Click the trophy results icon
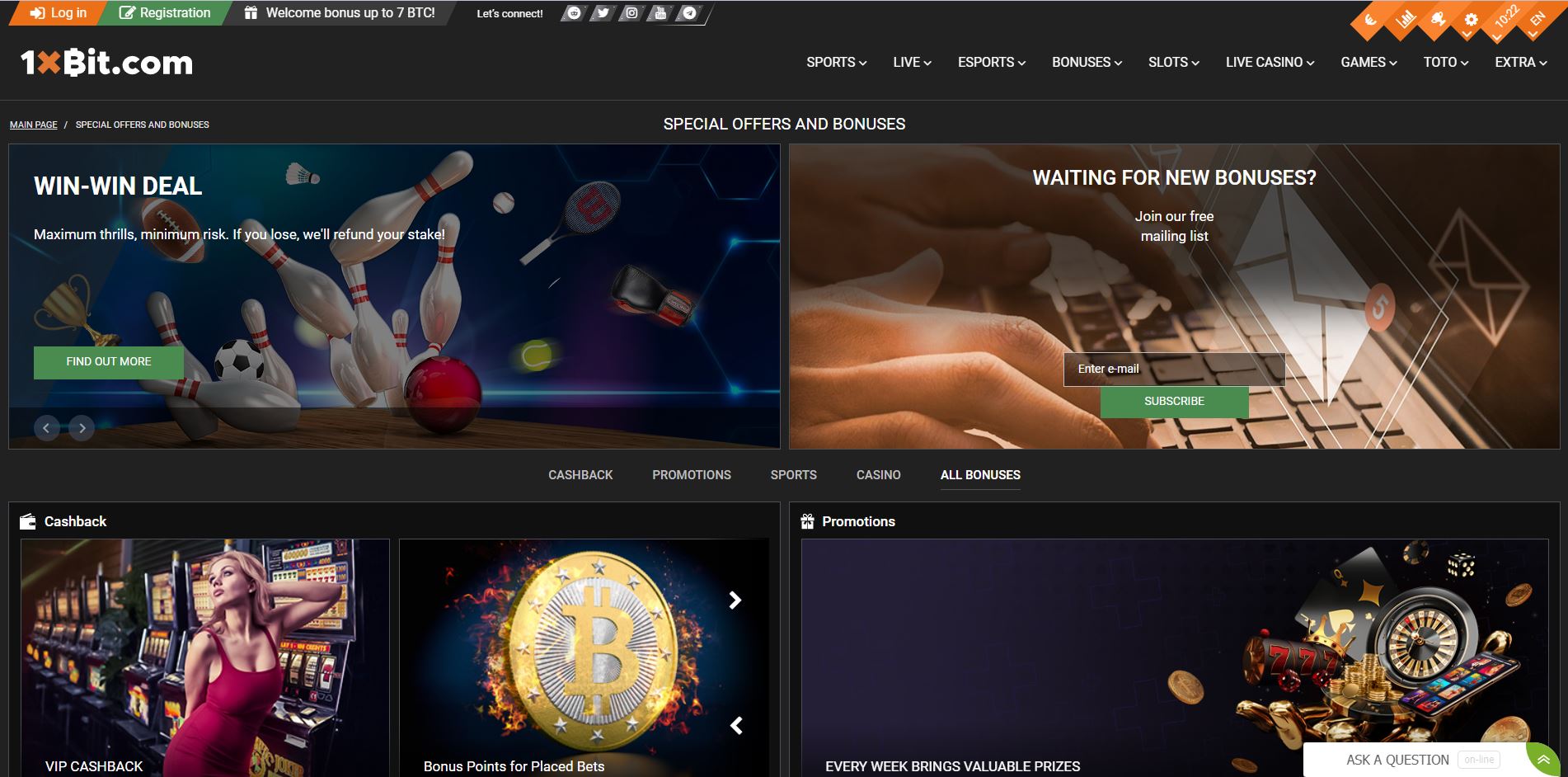 click(1438, 20)
